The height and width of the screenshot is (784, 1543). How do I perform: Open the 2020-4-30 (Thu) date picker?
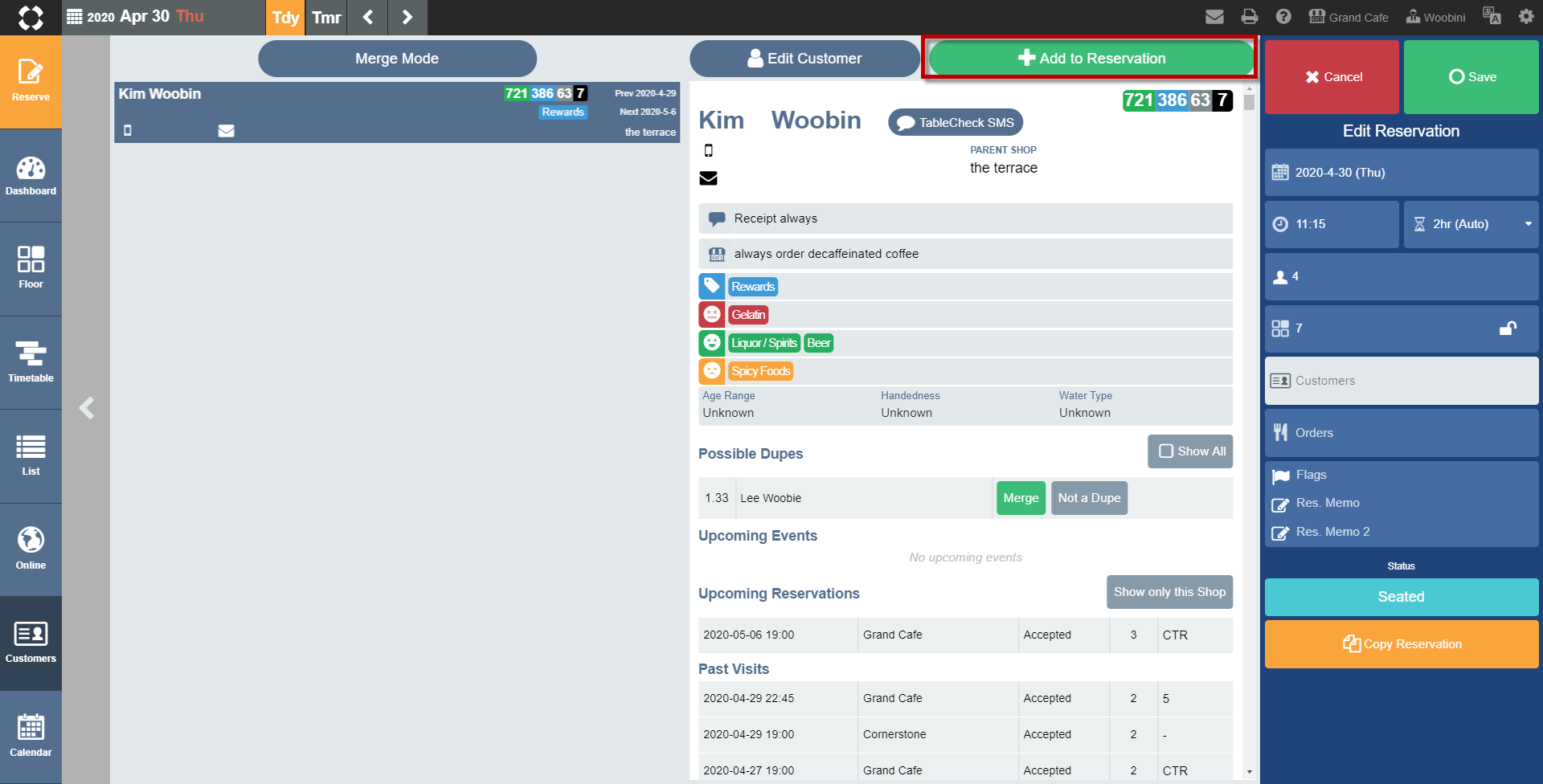tap(1402, 173)
